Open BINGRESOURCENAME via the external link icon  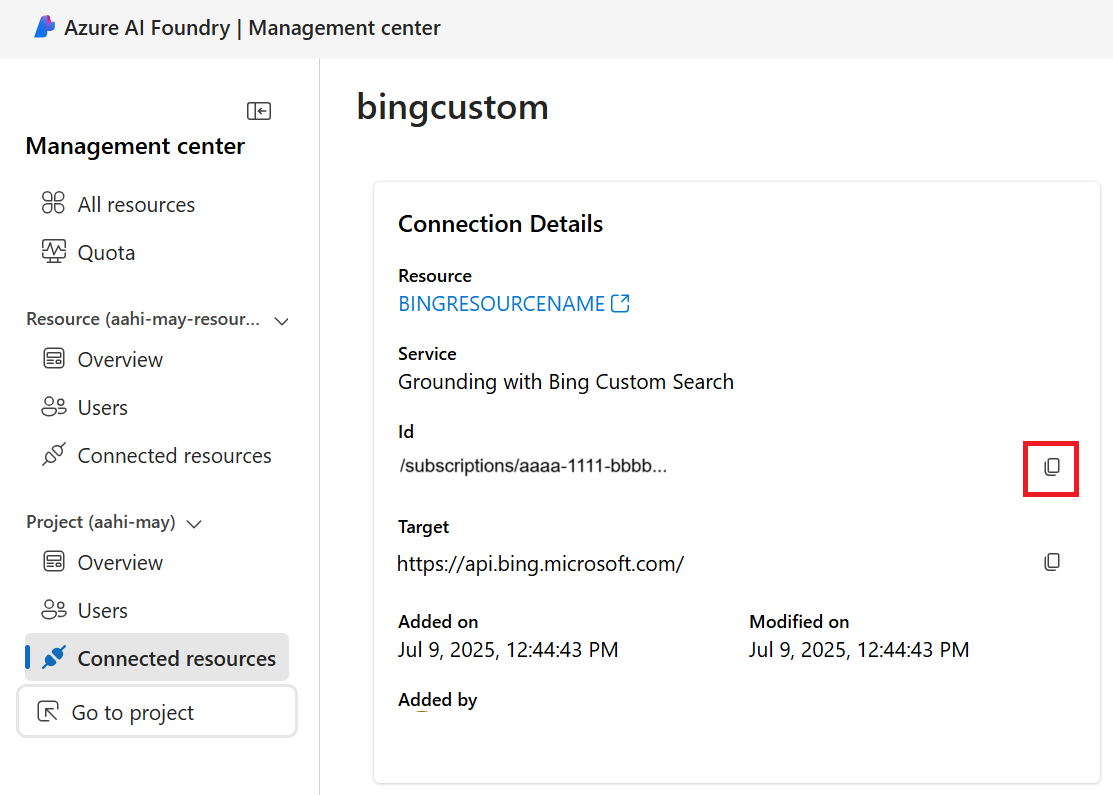[x=622, y=303]
